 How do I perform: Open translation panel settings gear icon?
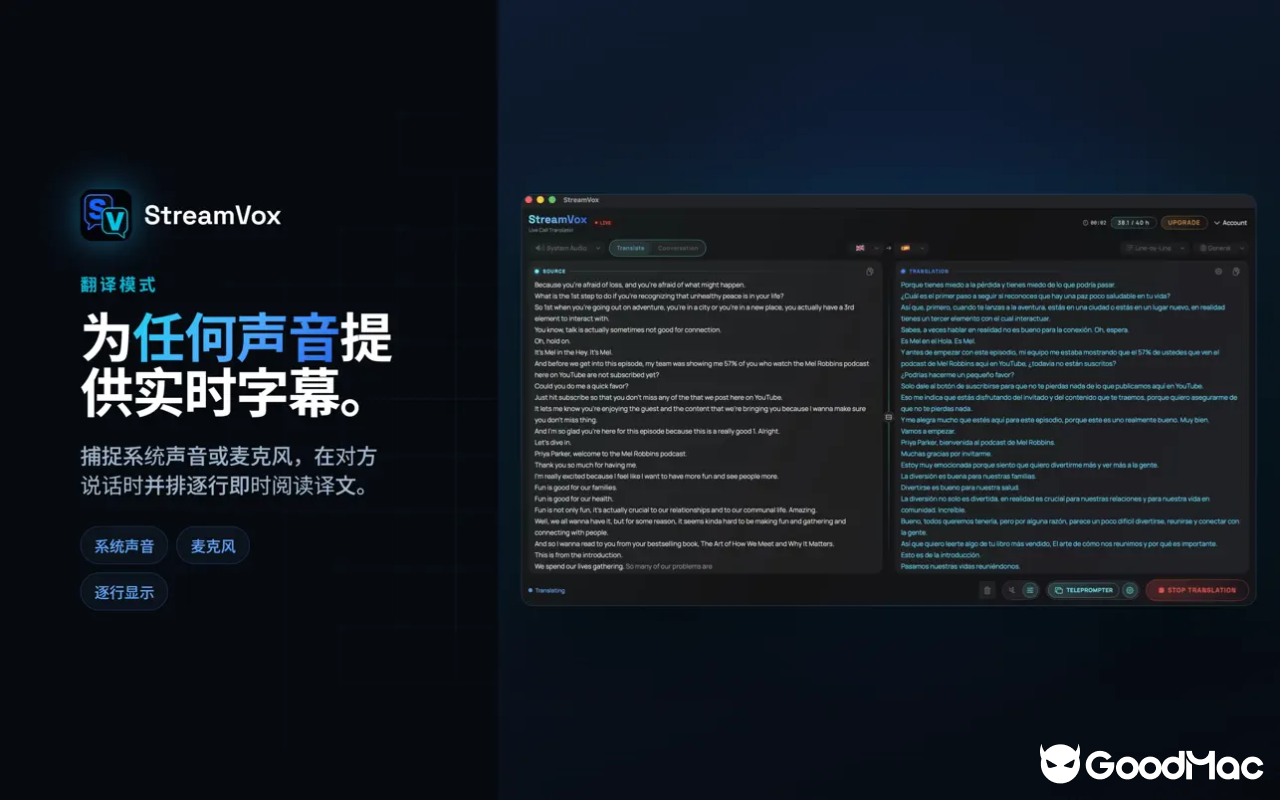pos(1218,271)
